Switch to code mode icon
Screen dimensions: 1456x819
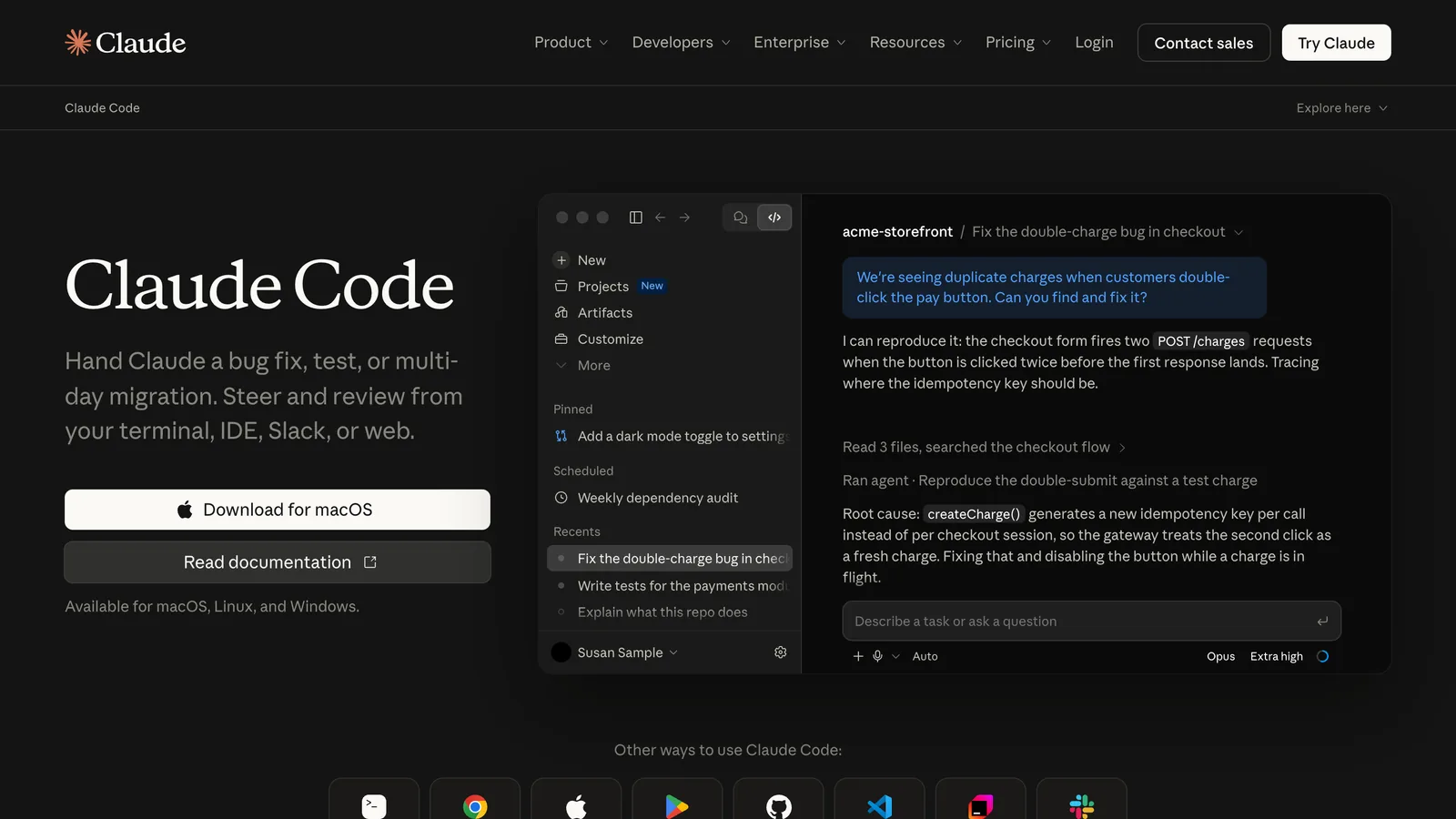(774, 217)
